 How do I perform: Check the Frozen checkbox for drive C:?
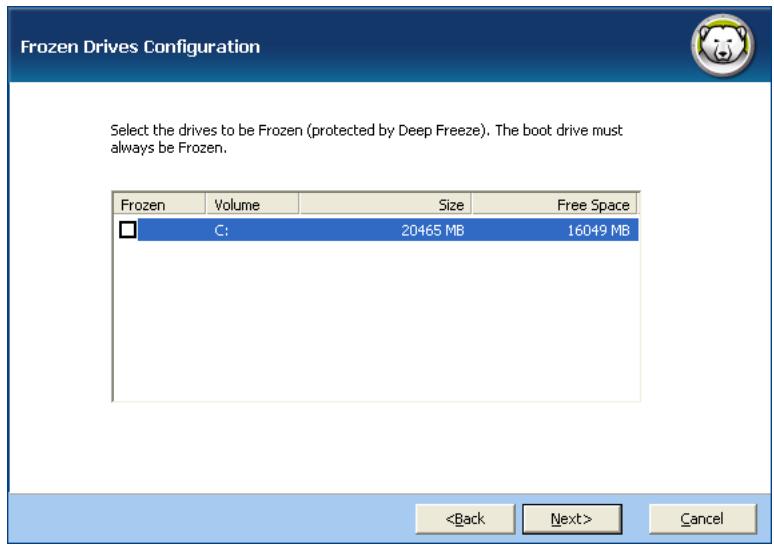click(128, 230)
